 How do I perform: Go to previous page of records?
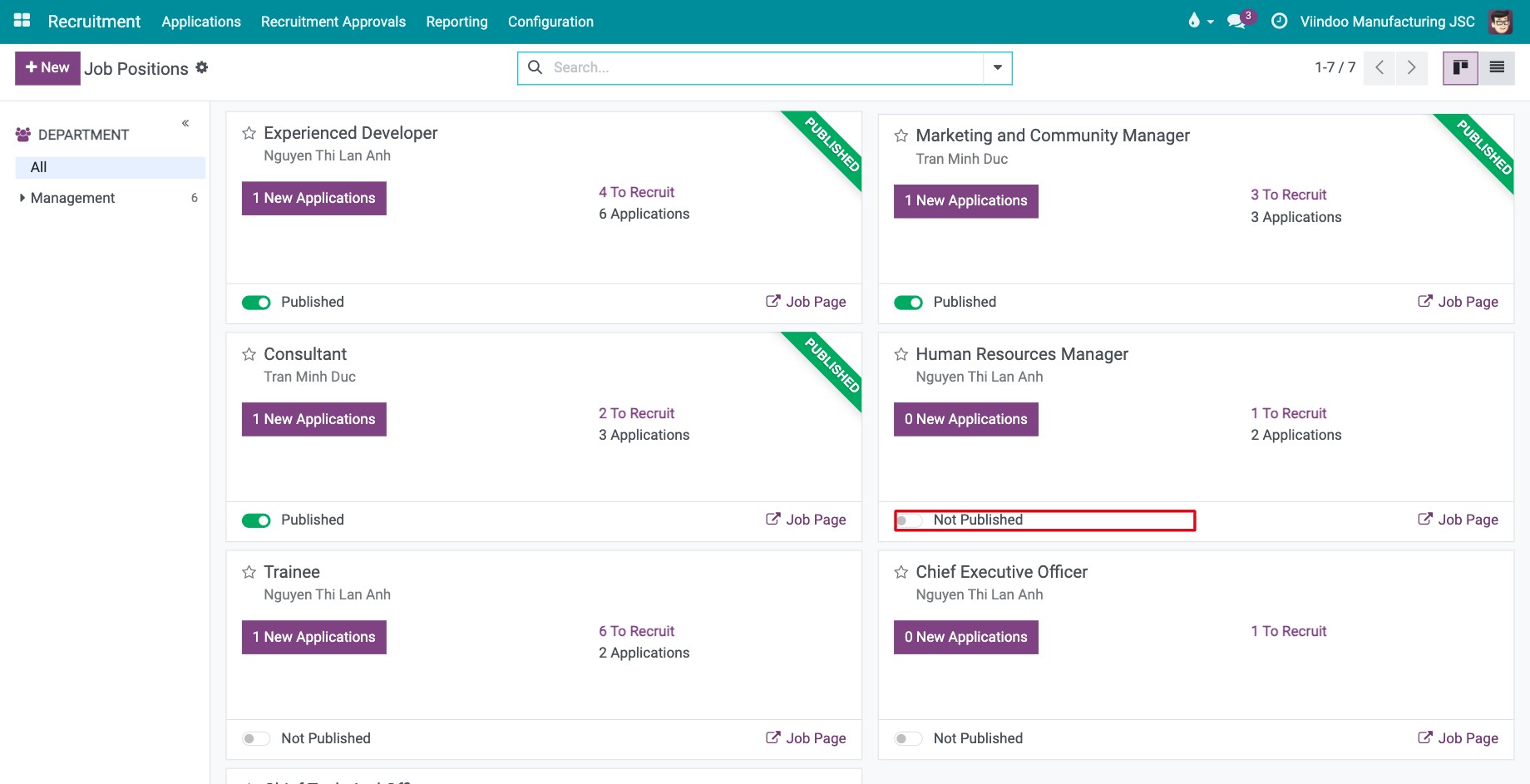click(x=1379, y=68)
